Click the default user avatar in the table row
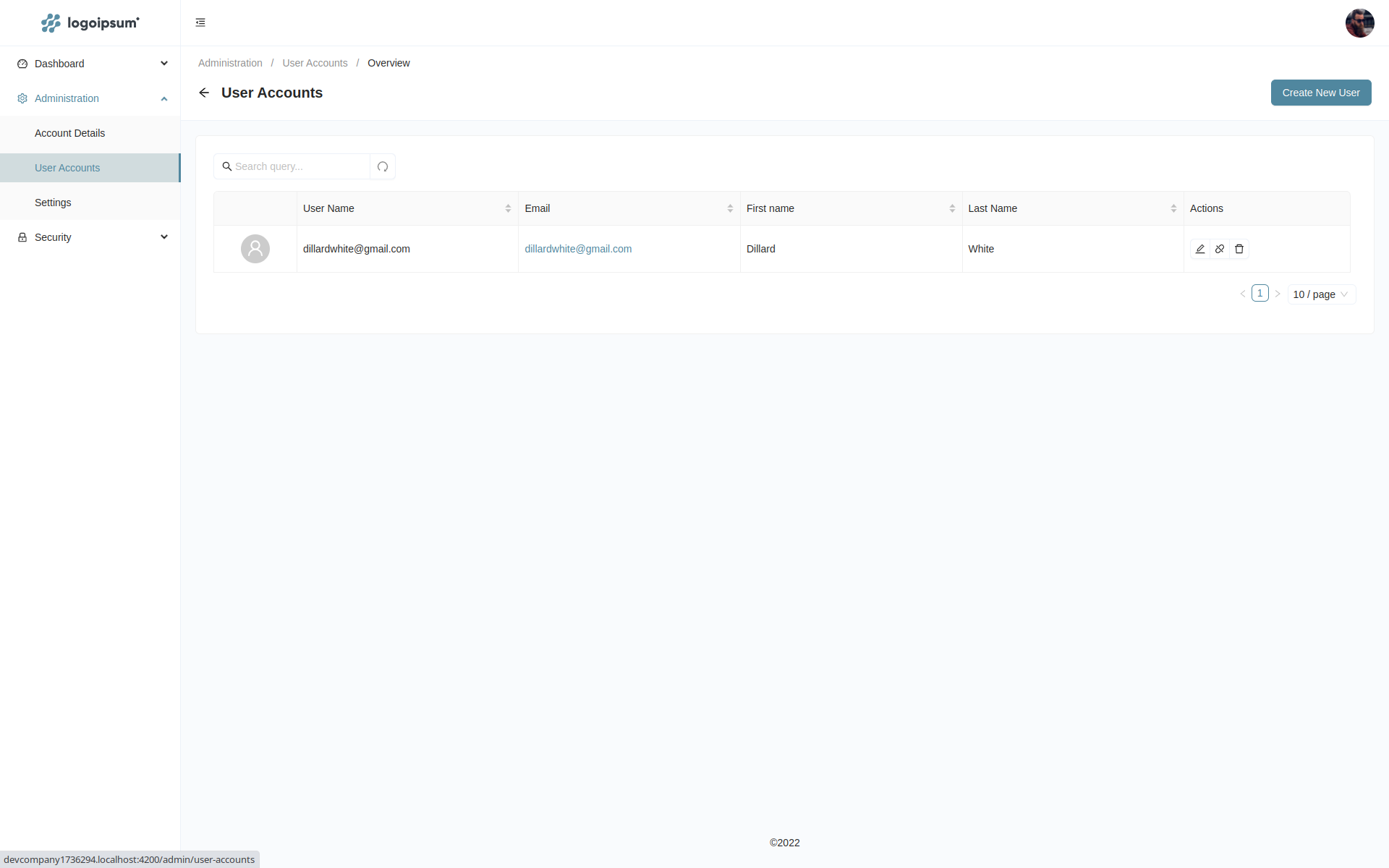 (255, 249)
